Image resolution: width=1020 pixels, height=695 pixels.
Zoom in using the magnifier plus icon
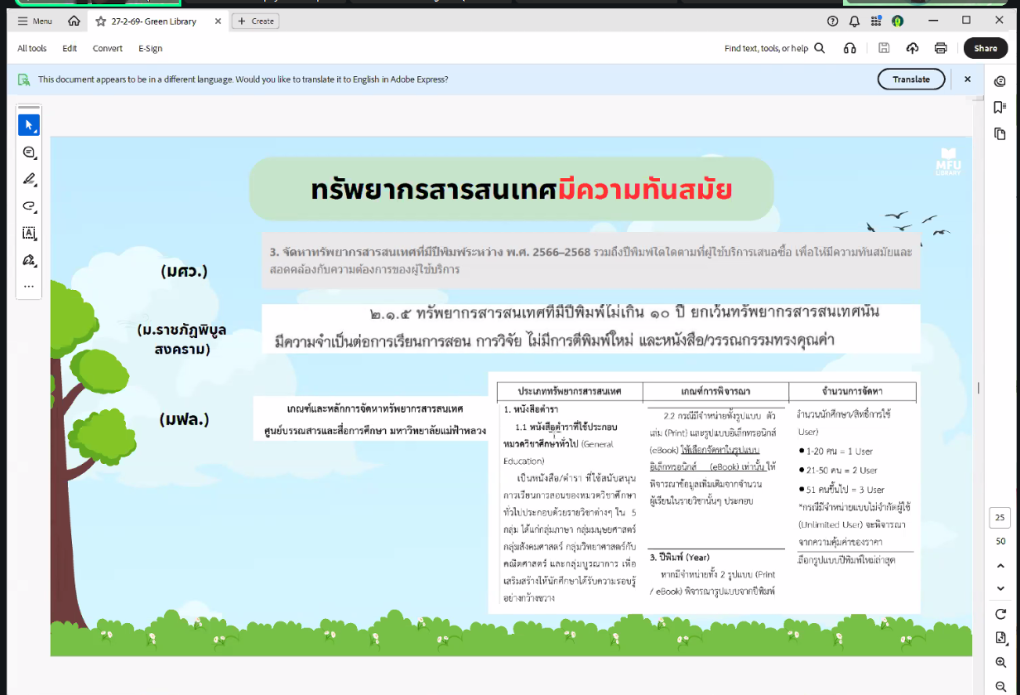pyautogui.click(x=1000, y=662)
